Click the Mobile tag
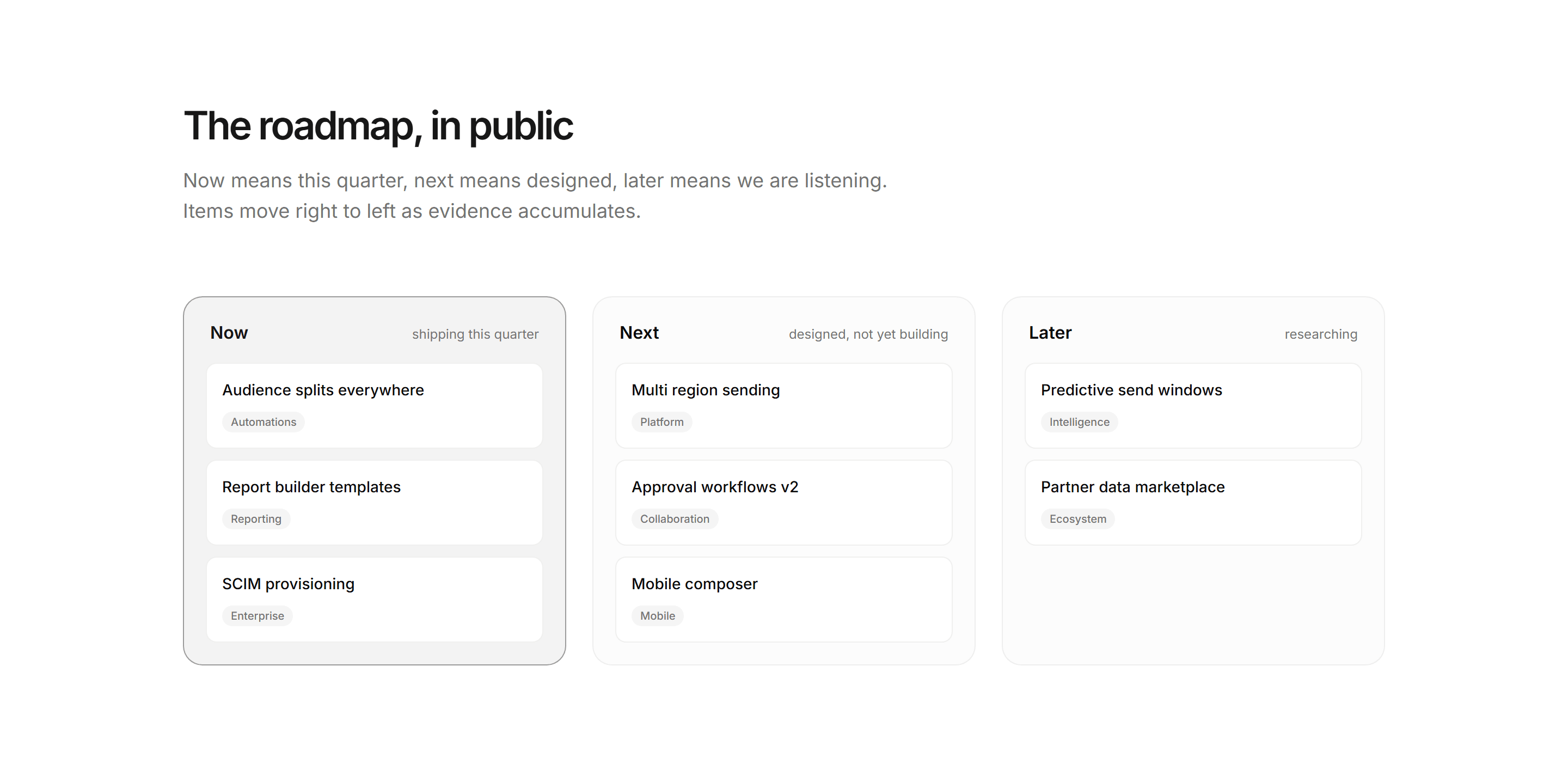This screenshot has width=1568, height=770. point(657,615)
